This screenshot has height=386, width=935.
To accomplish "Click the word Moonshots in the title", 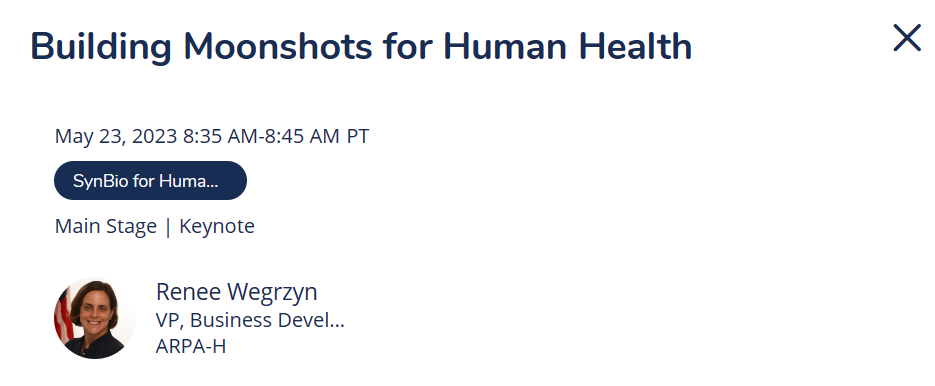I will (277, 47).
